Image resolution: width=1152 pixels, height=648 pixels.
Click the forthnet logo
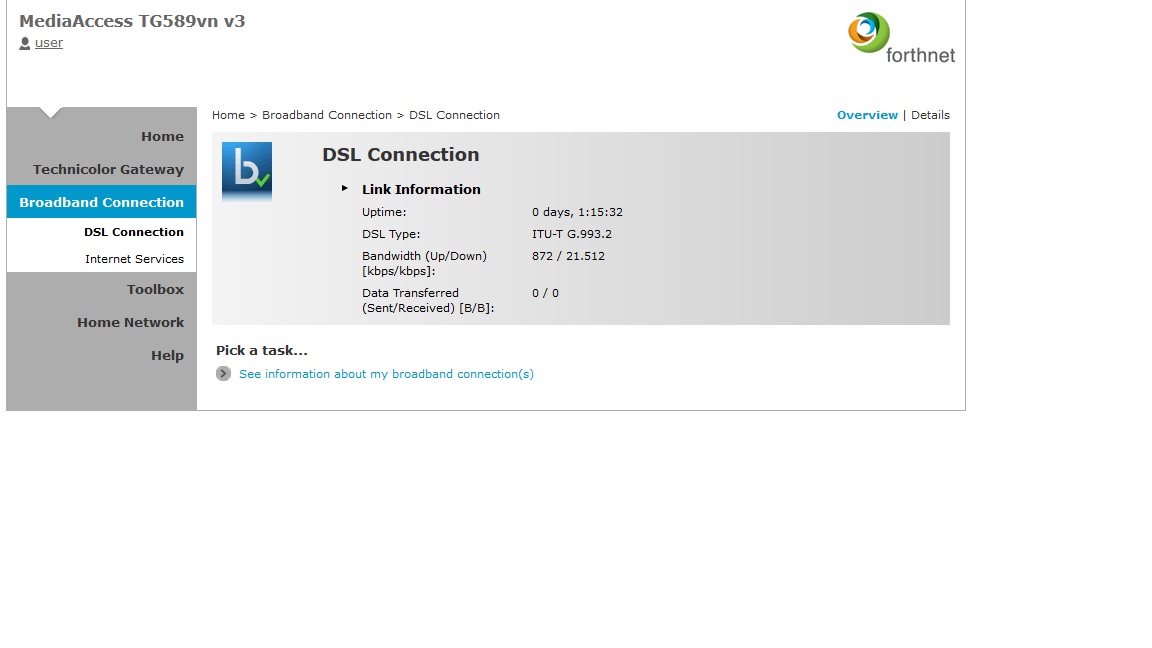[900, 38]
